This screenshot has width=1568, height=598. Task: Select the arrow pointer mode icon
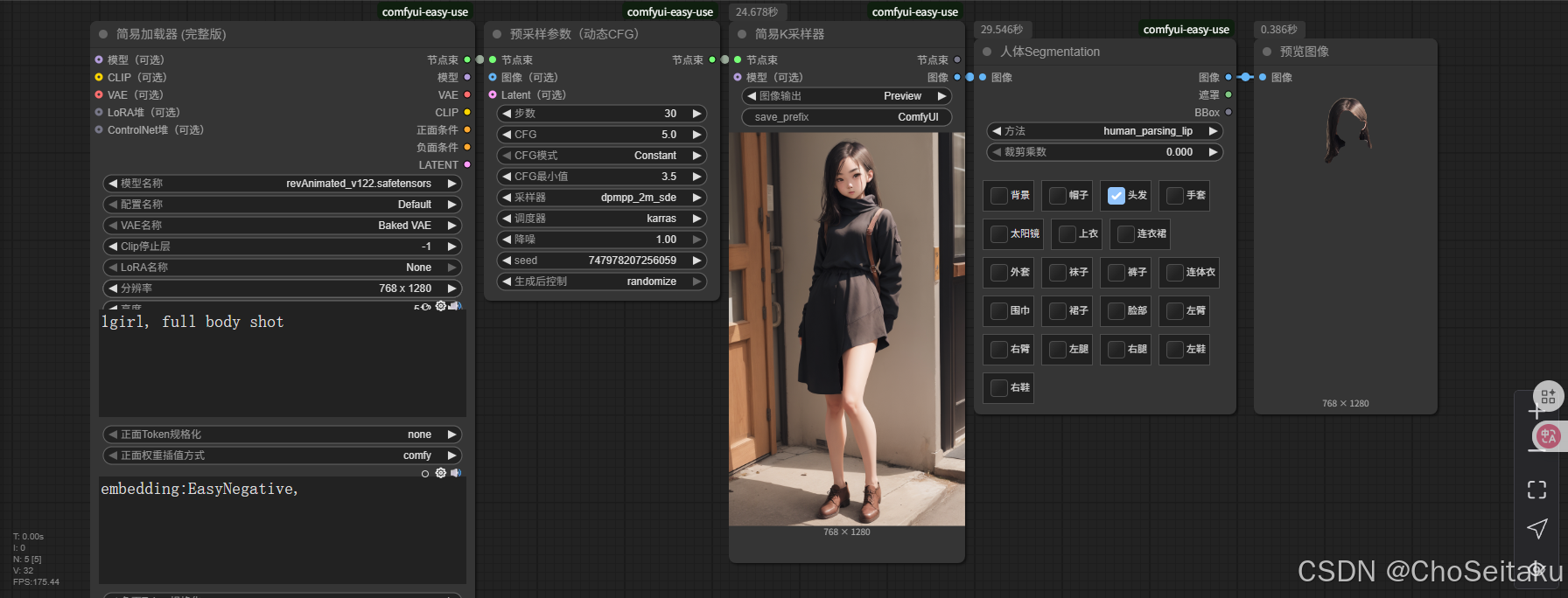[x=1536, y=528]
